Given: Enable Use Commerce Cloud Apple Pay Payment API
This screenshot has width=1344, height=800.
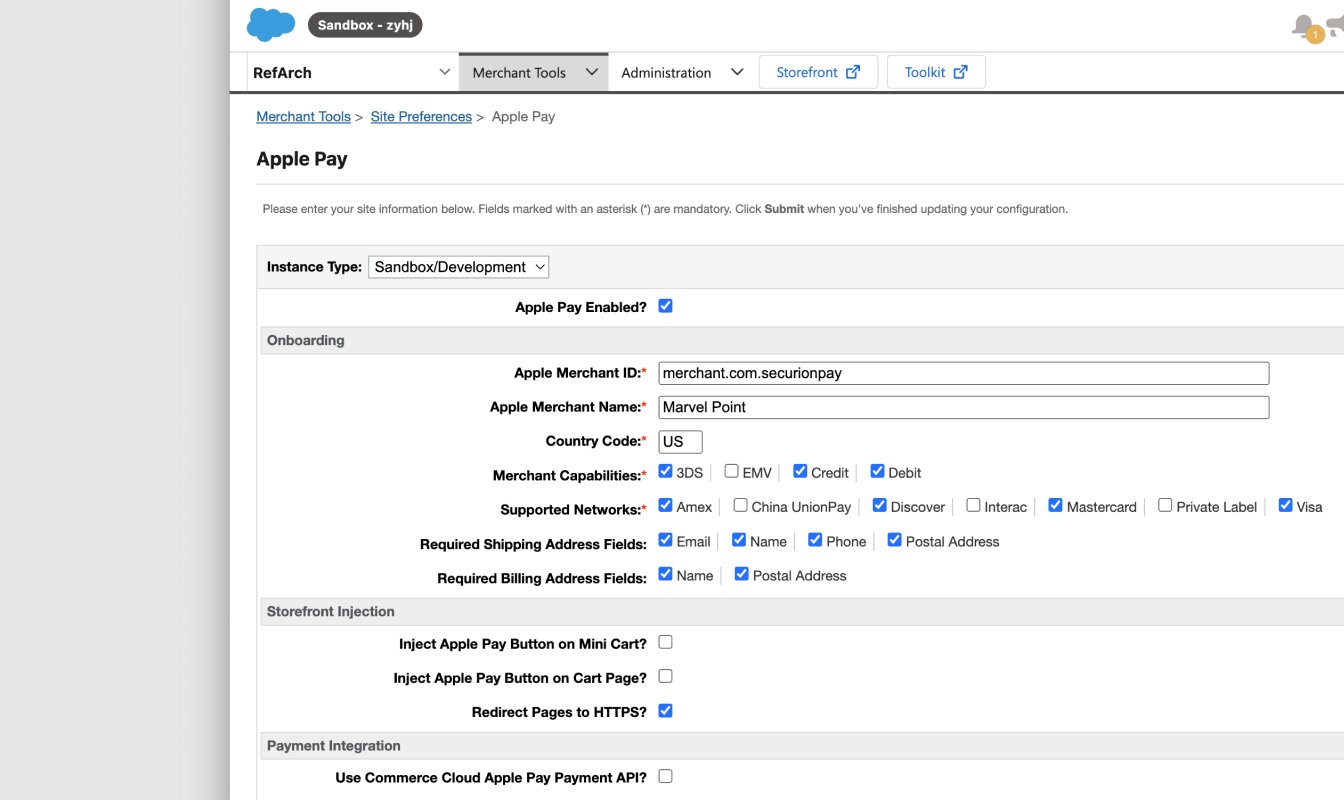Looking at the screenshot, I should [x=665, y=776].
